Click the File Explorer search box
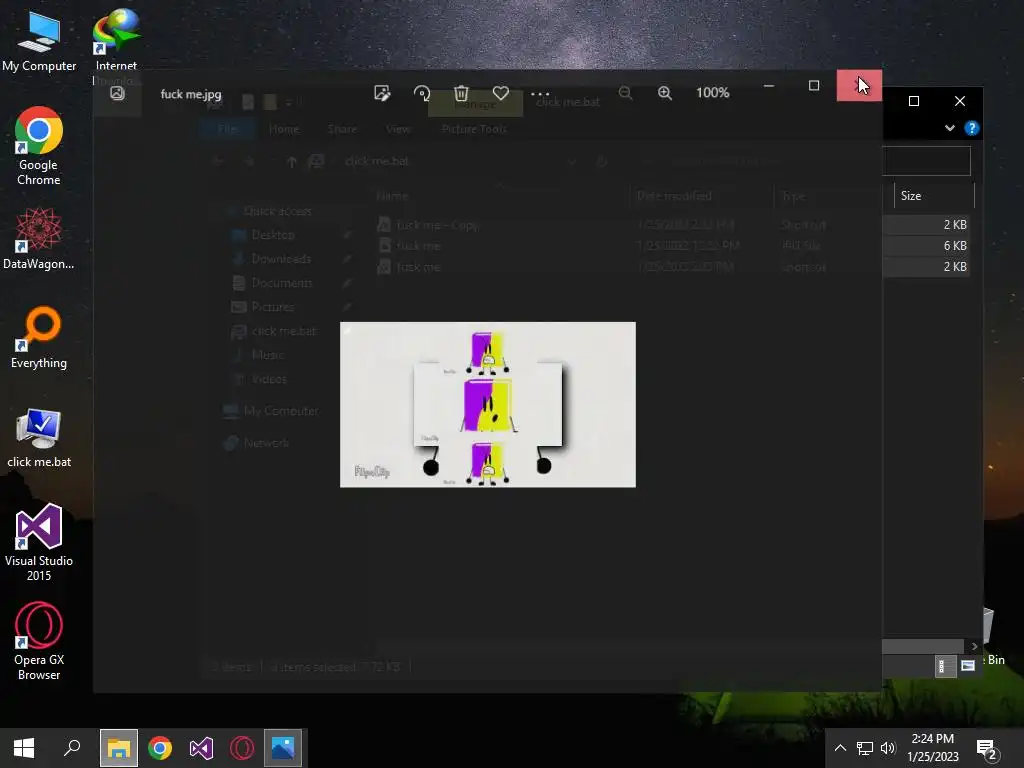This screenshot has height=768, width=1024. point(926,161)
